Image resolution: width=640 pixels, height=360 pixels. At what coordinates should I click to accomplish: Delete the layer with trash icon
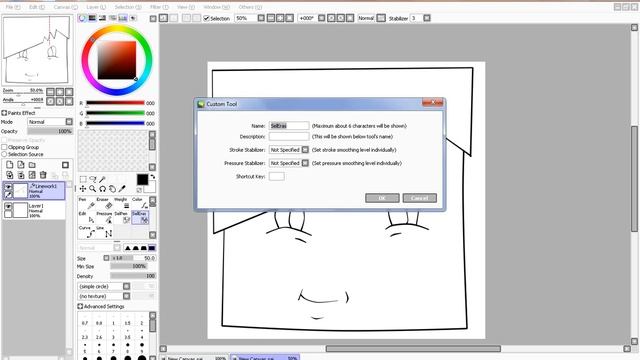coord(43,175)
